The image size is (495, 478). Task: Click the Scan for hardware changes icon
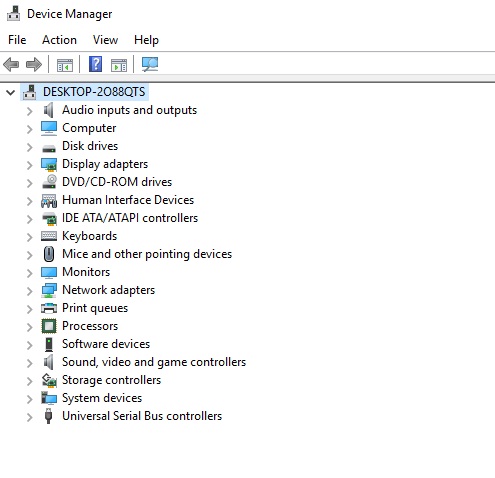click(x=150, y=64)
